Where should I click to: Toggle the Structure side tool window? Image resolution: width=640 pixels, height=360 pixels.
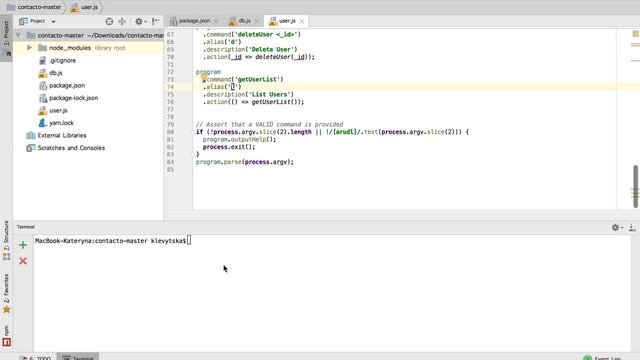pos(6,241)
